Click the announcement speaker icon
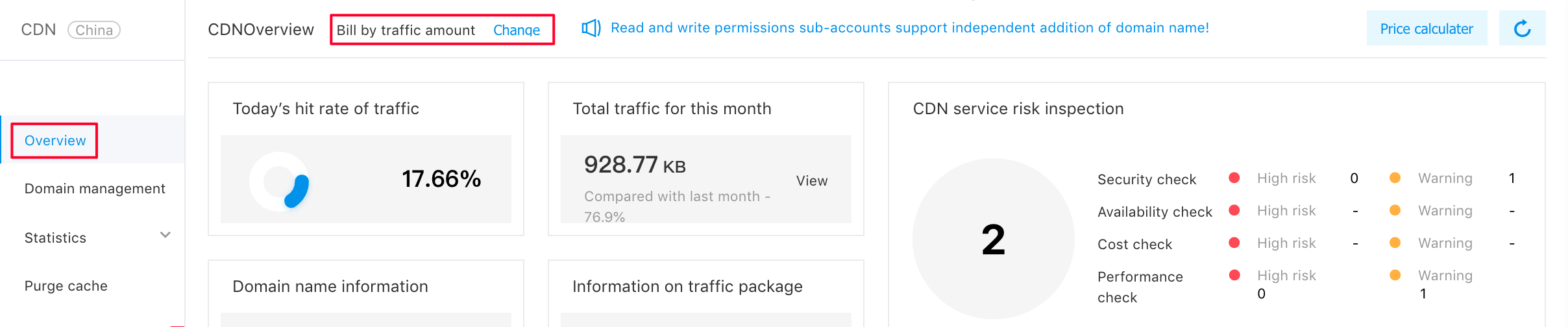The width and height of the screenshot is (1568, 327). [591, 28]
